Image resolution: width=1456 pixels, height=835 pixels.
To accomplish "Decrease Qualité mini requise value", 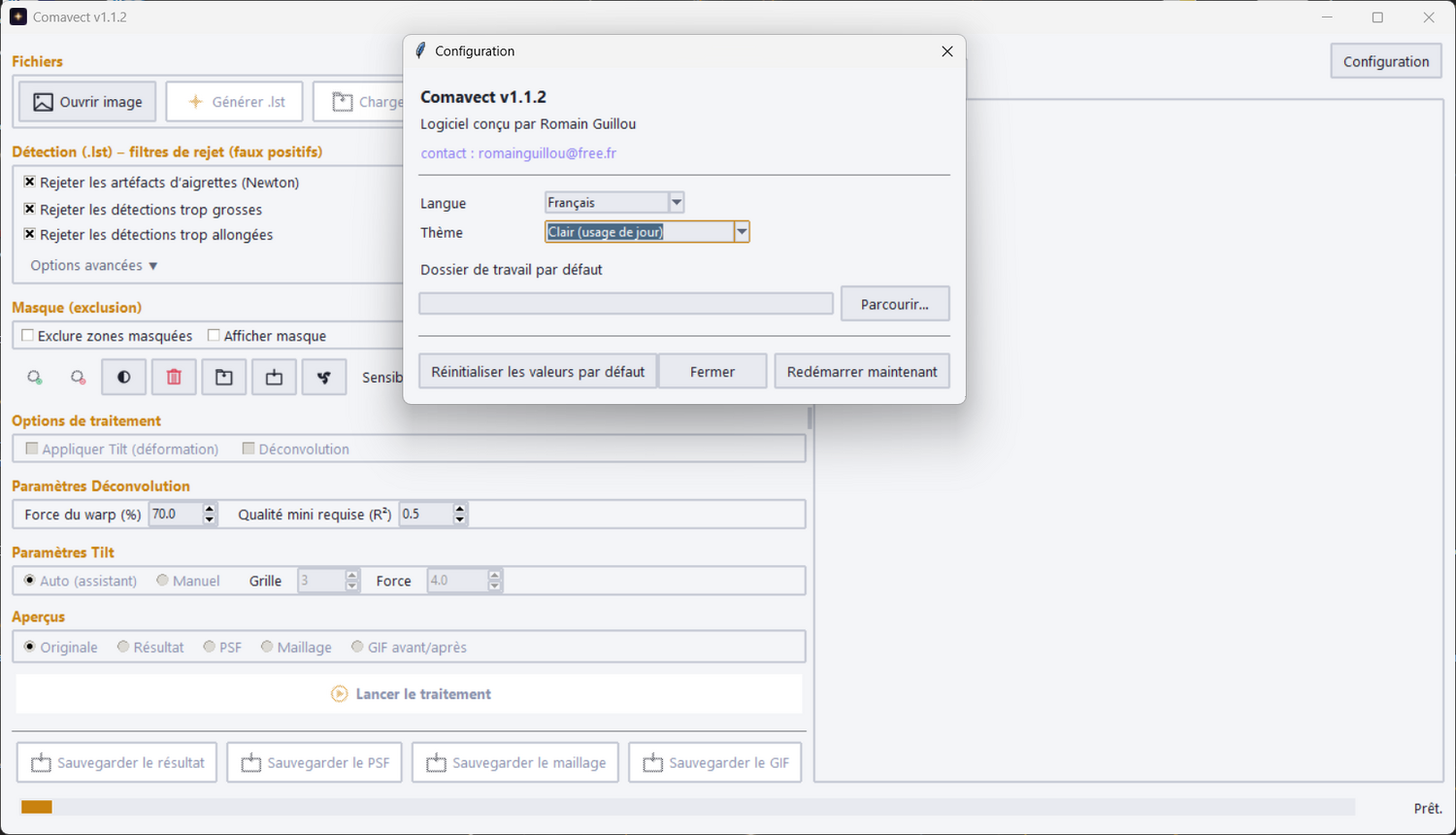I will click(460, 519).
